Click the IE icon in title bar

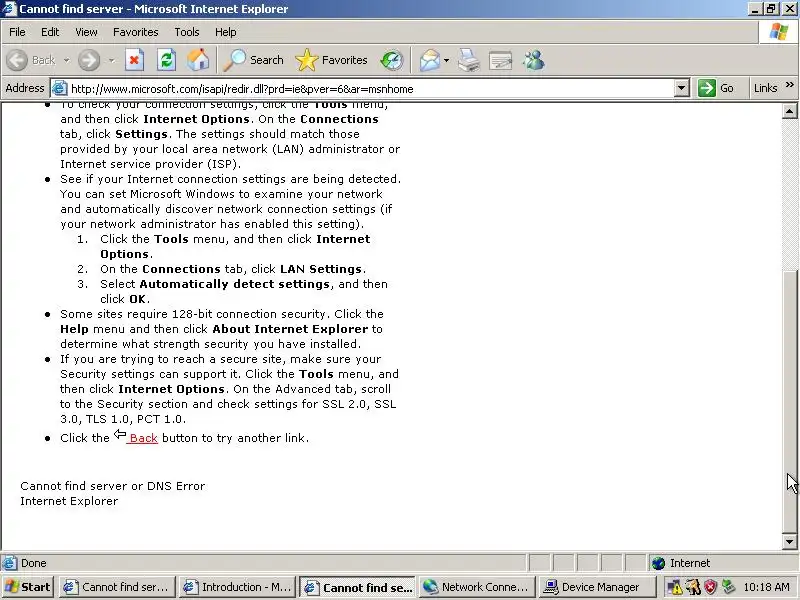pos(9,9)
